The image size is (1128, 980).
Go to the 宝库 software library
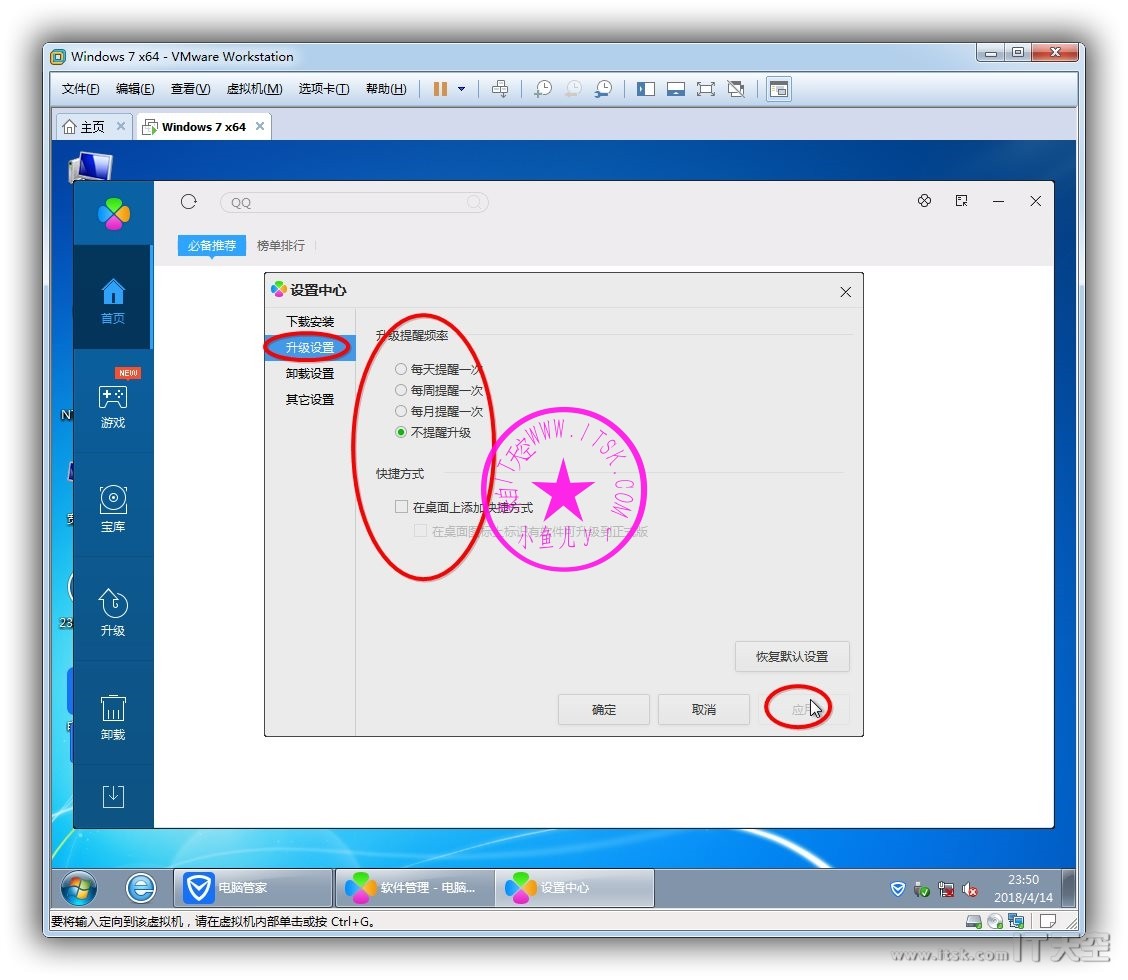click(113, 508)
